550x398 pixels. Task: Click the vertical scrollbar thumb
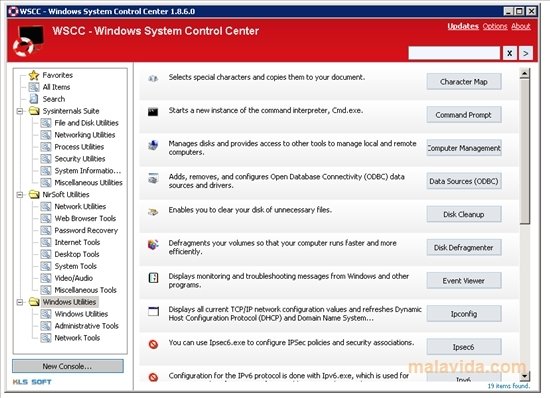(525, 151)
